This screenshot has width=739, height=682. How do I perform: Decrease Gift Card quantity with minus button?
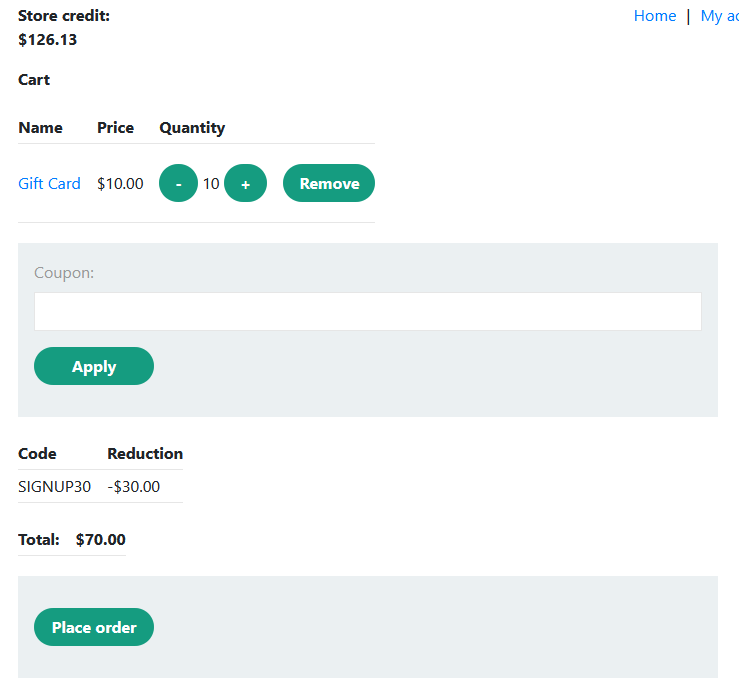coord(178,184)
